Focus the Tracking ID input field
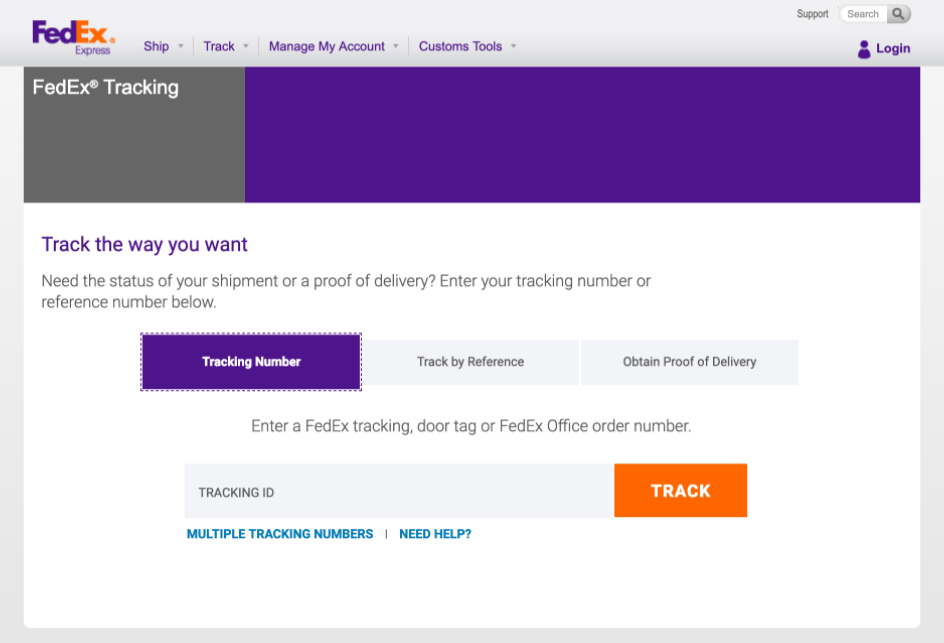Image resolution: width=944 pixels, height=643 pixels. tap(399, 491)
